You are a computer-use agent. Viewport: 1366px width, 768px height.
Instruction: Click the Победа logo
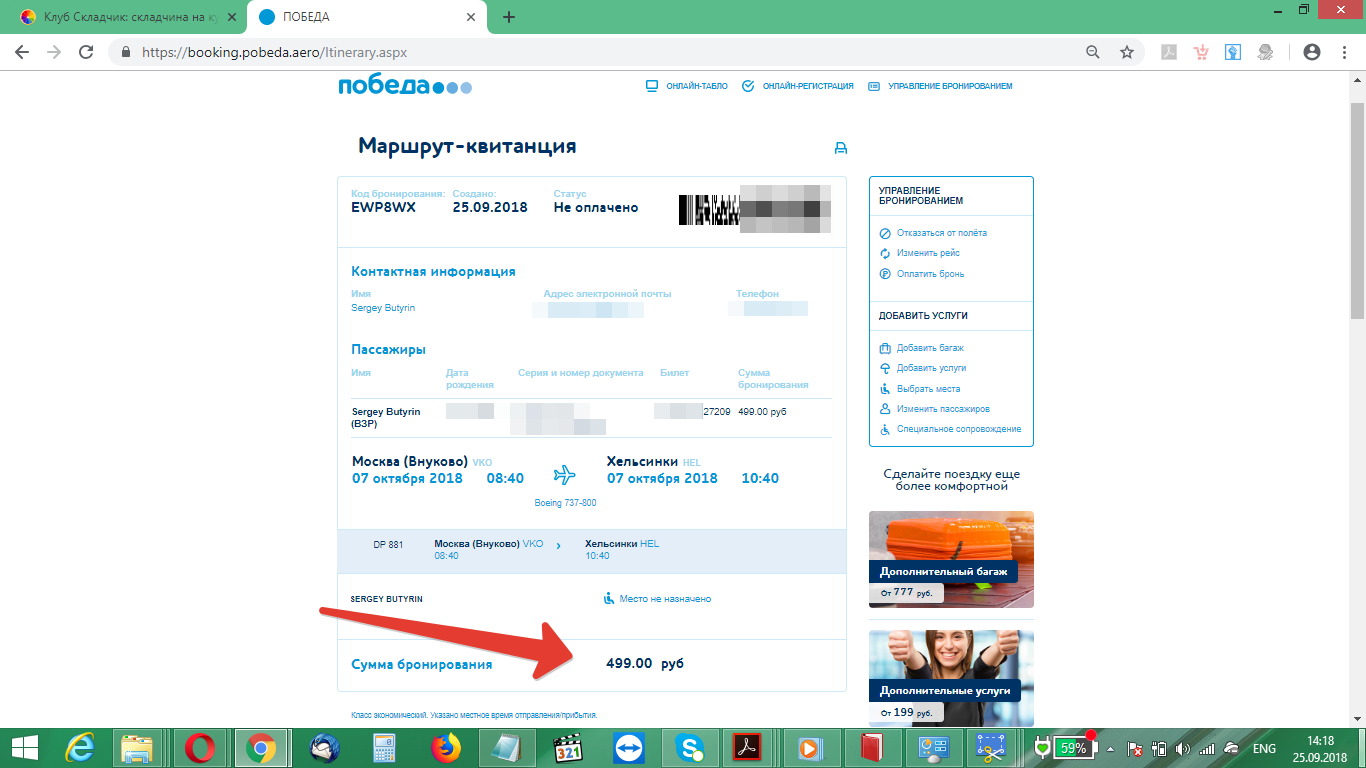click(405, 86)
